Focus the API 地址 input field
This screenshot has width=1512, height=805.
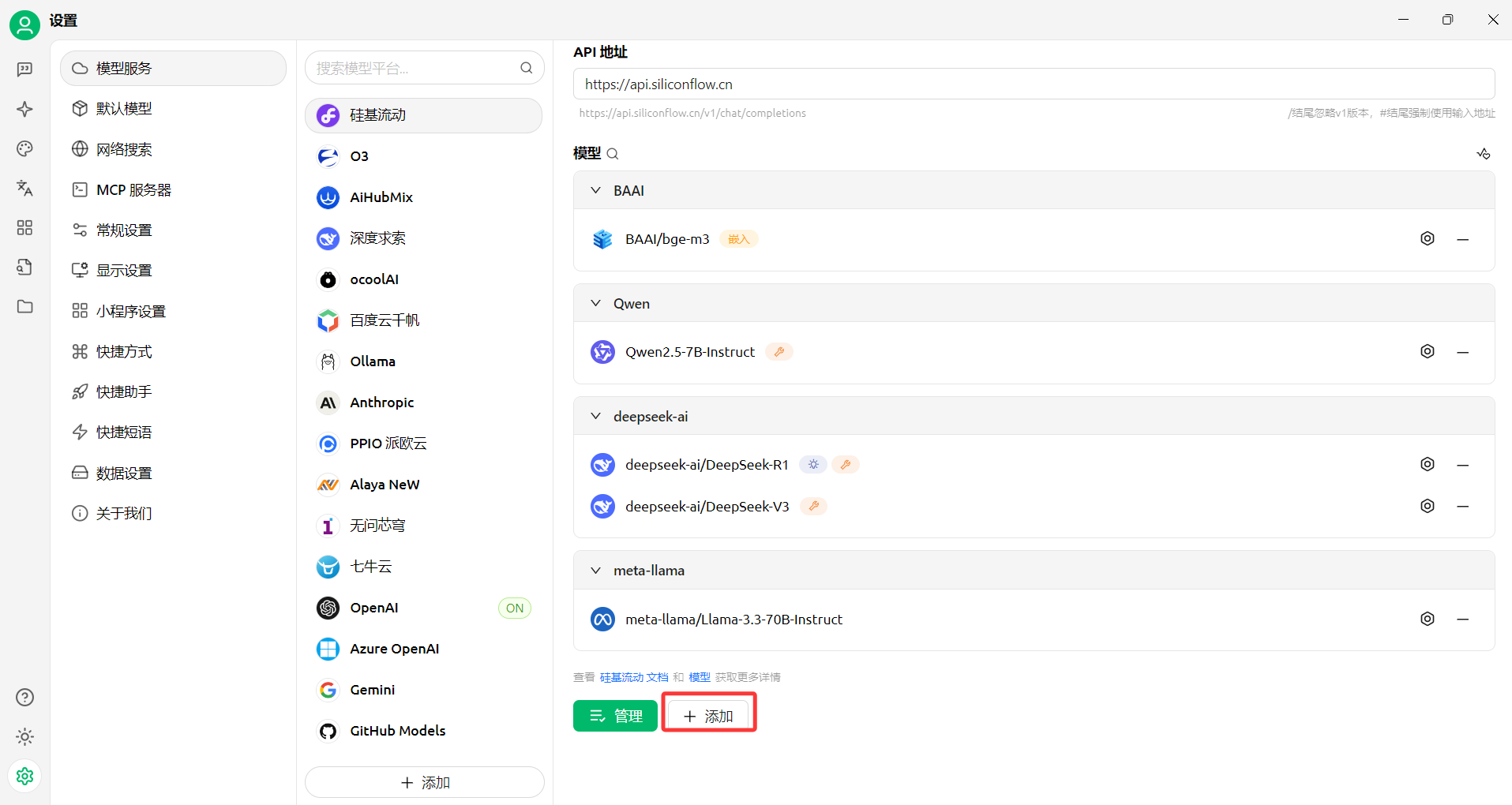pos(1034,84)
